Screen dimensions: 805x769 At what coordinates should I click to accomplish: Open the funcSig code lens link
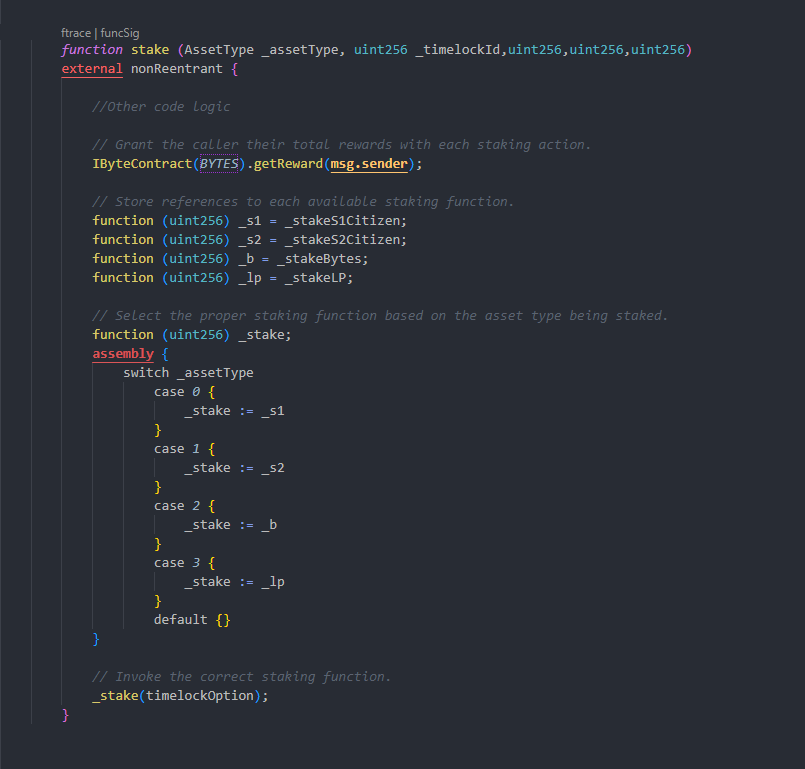120,33
